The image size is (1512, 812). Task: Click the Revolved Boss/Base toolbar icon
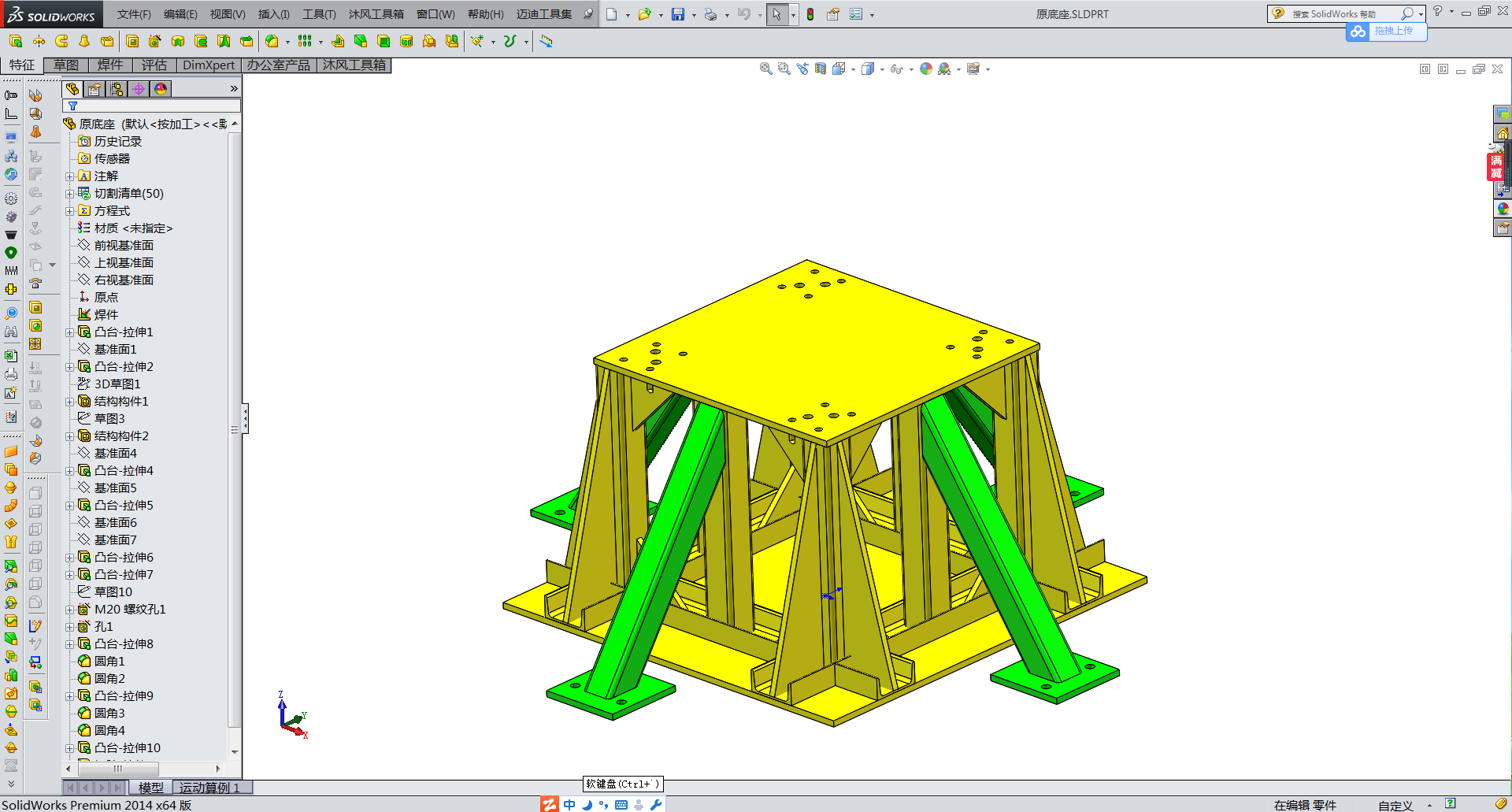pos(39,41)
